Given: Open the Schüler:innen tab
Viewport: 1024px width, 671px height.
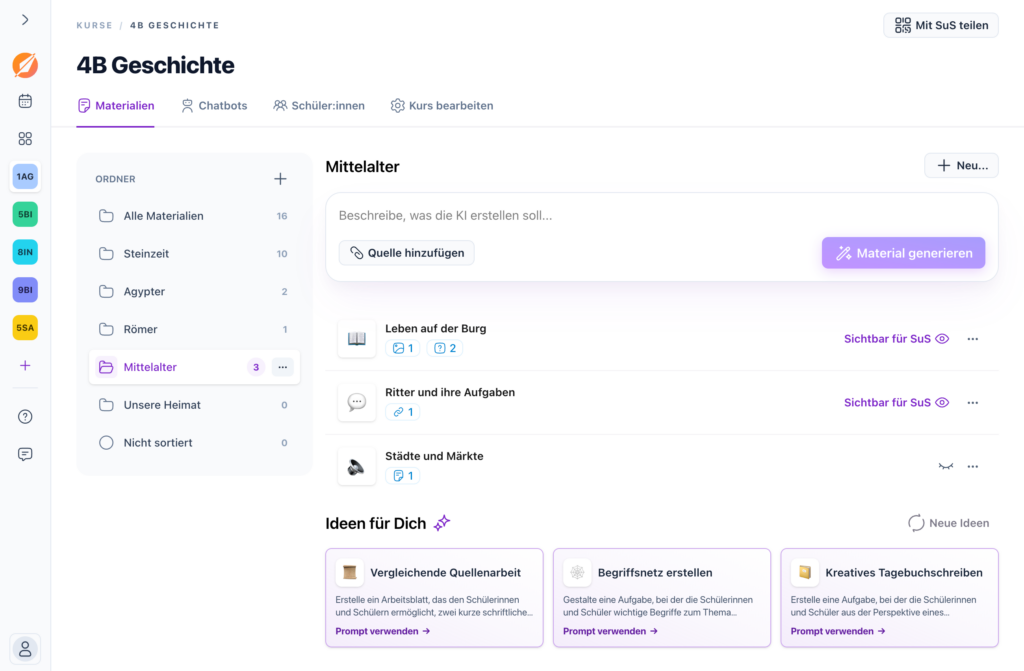Looking at the screenshot, I should [319, 105].
